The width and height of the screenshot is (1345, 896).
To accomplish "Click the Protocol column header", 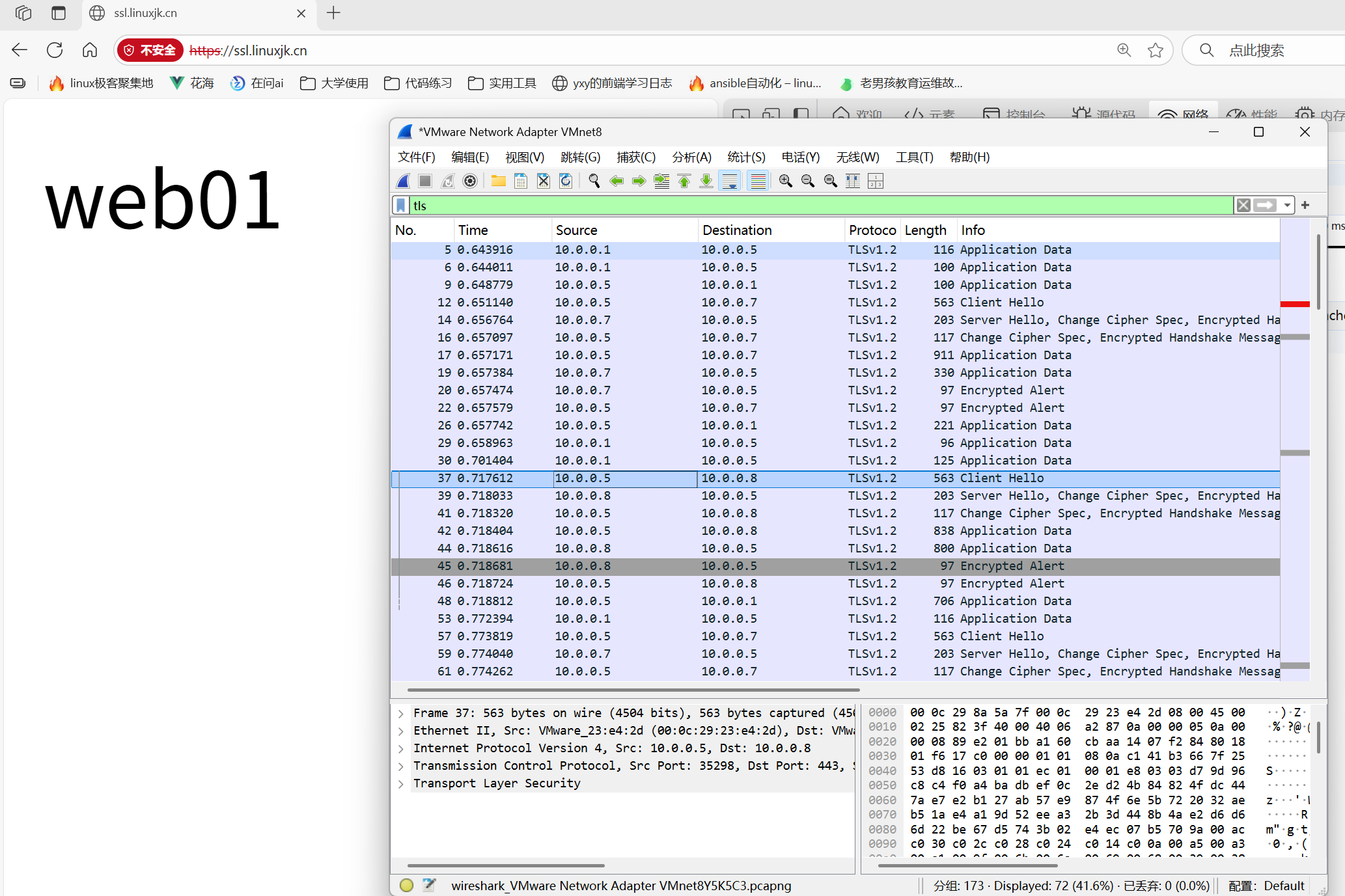I will click(x=872, y=230).
